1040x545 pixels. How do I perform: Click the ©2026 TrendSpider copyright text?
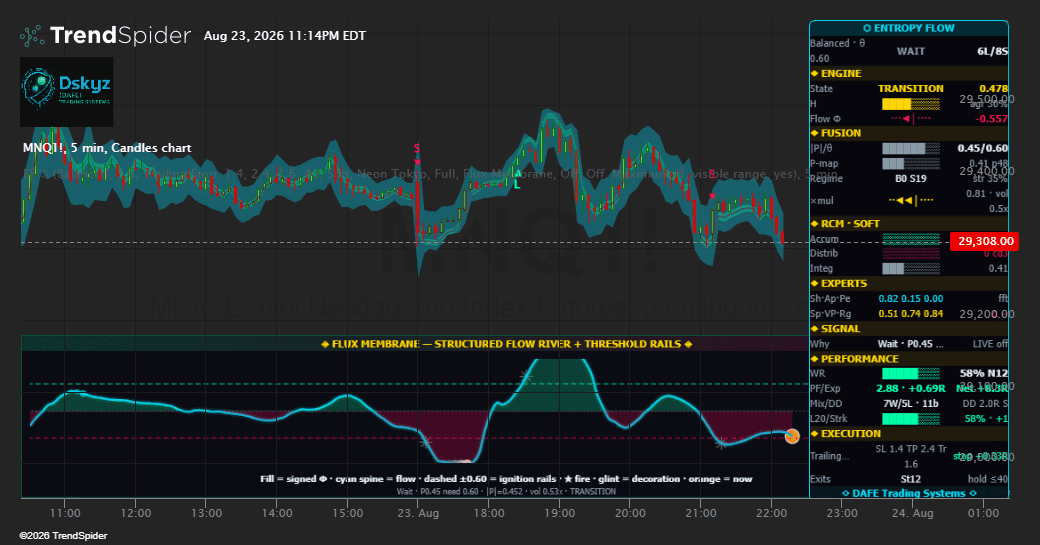click(63, 536)
